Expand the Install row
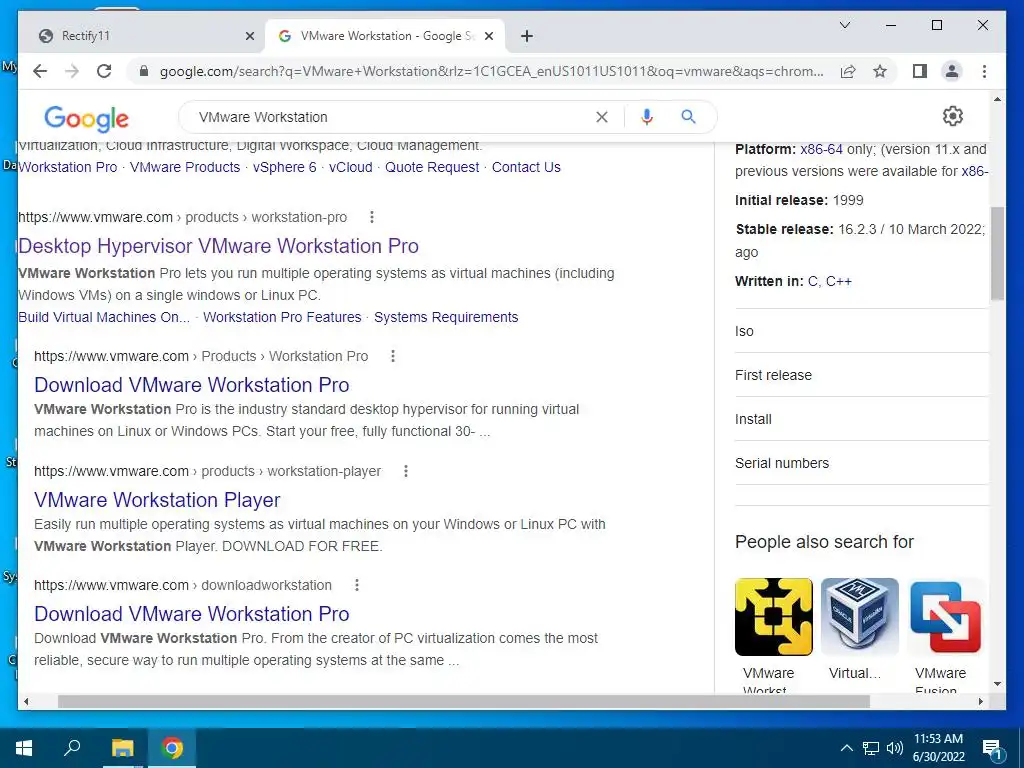The image size is (1024, 768). click(861, 419)
